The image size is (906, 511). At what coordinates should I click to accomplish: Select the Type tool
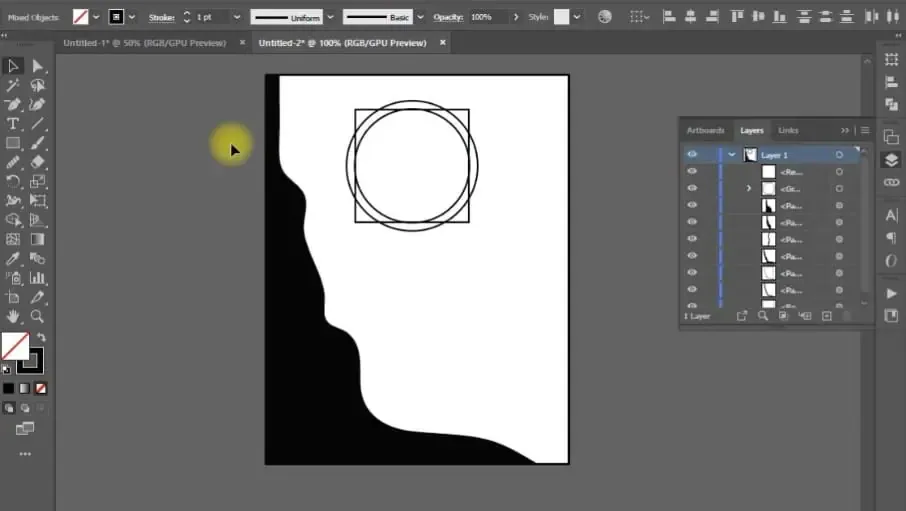pos(13,124)
